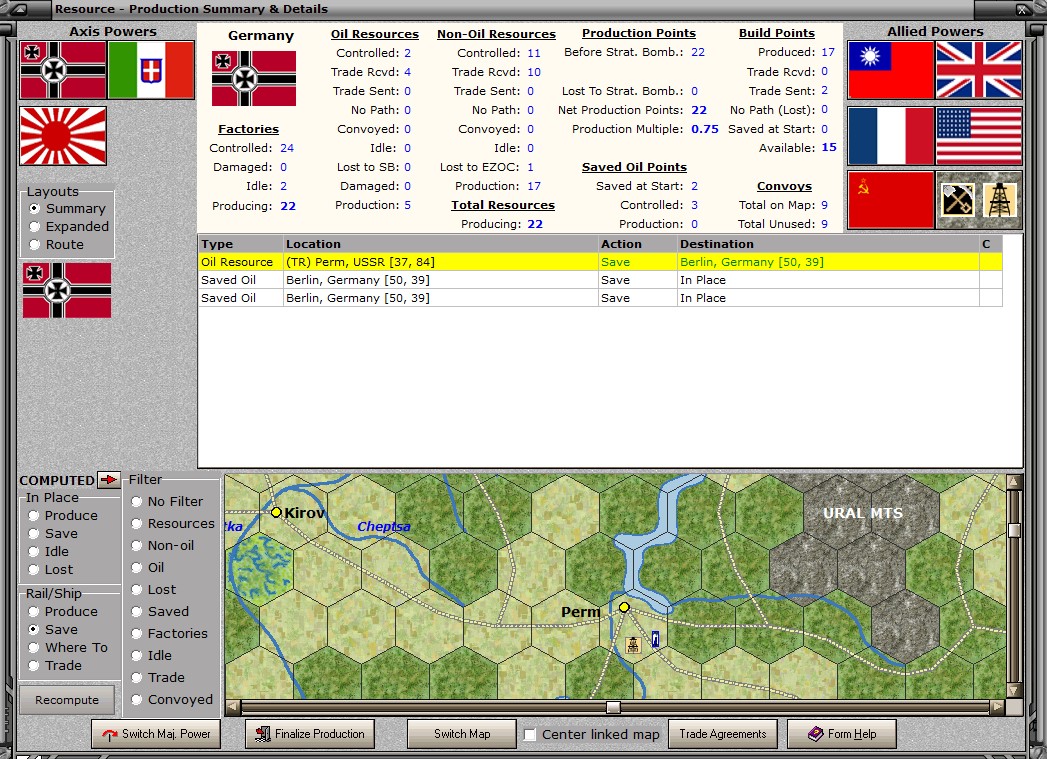Choose the Route layout option
The width and height of the screenshot is (1047, 759).
coord(57,244)
